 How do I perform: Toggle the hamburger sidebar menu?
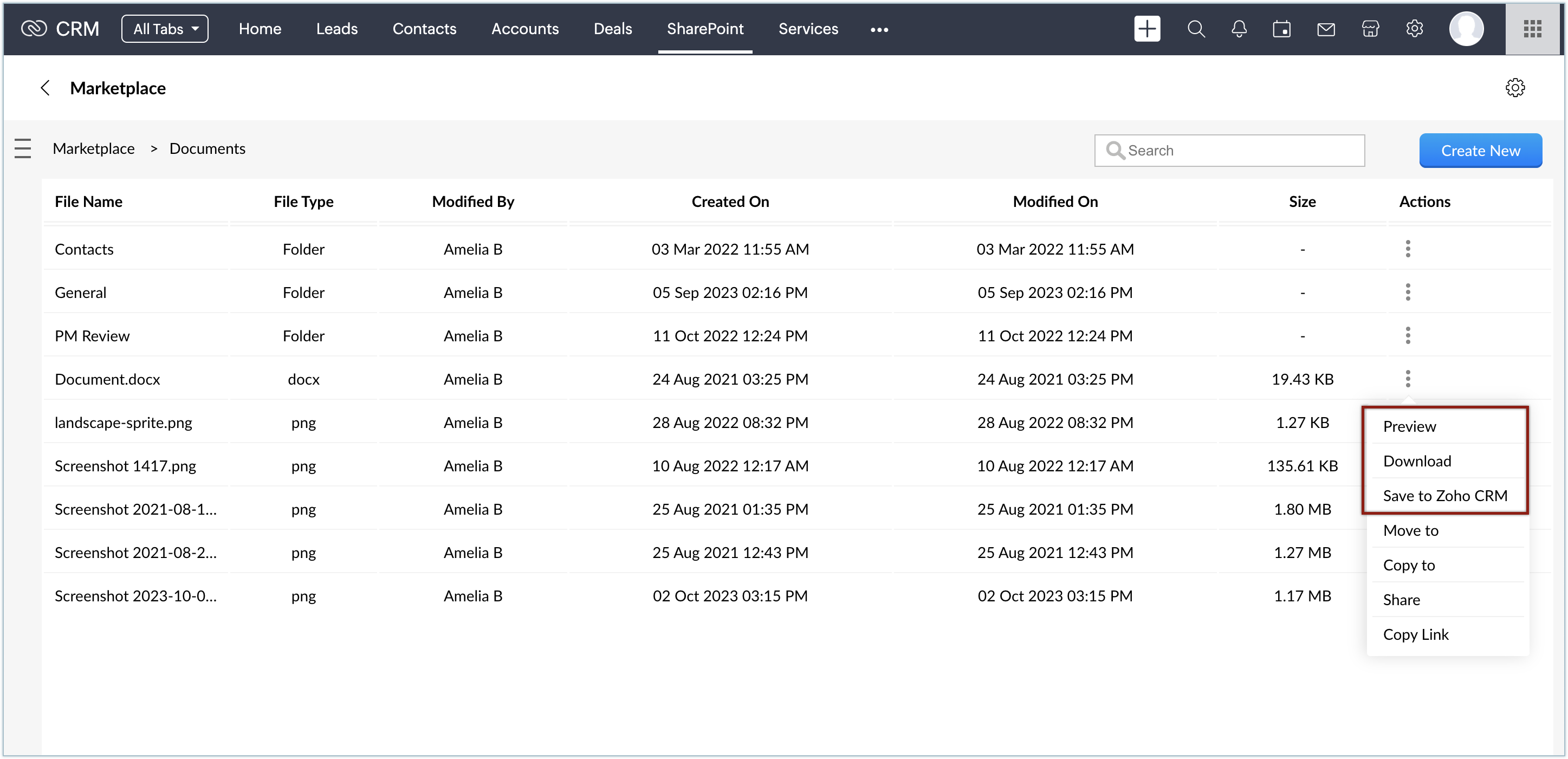[23, 148]
